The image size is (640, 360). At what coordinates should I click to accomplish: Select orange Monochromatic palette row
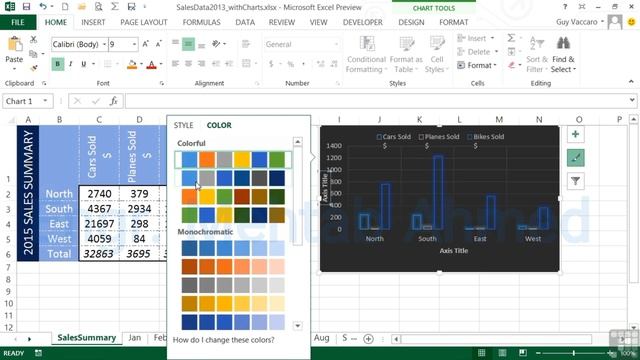(233, 266)
